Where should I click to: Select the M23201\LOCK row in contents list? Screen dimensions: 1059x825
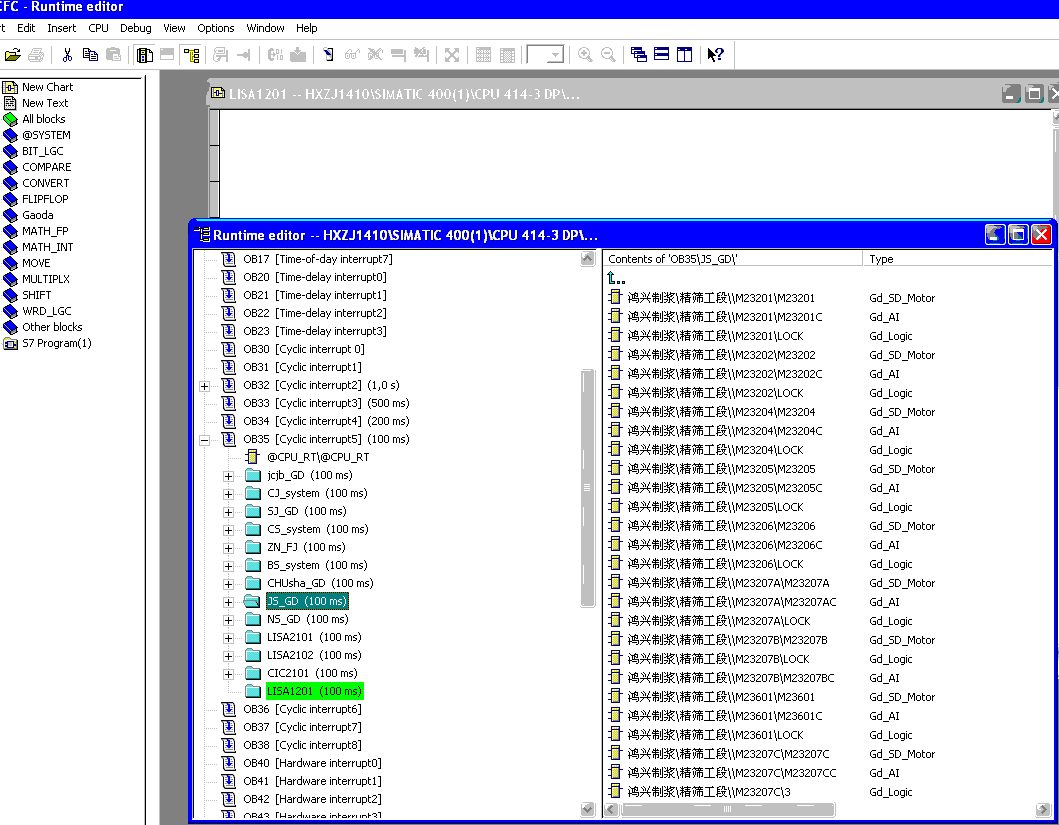[715, 336]
